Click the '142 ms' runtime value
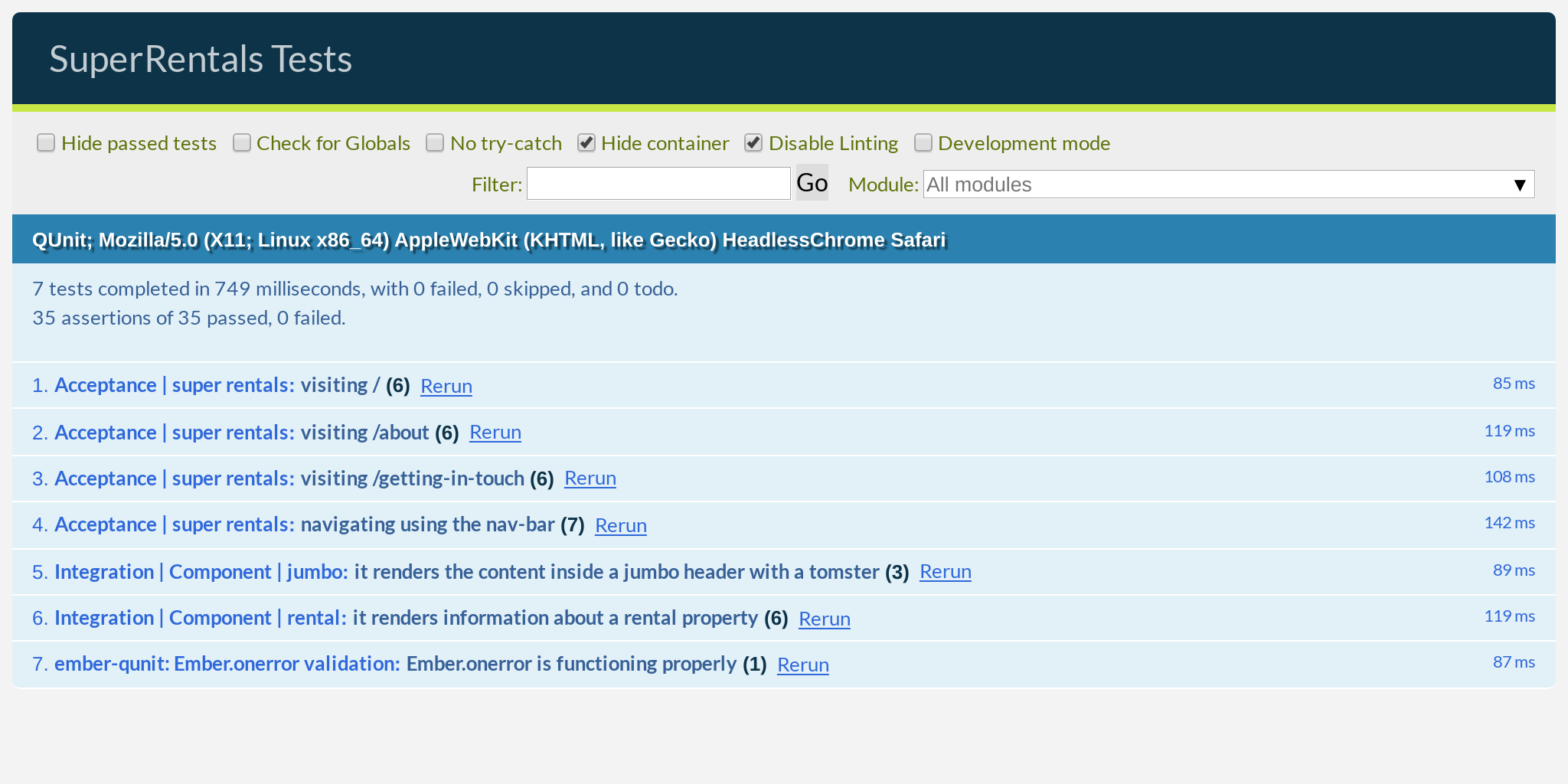 coord(1509,523)
